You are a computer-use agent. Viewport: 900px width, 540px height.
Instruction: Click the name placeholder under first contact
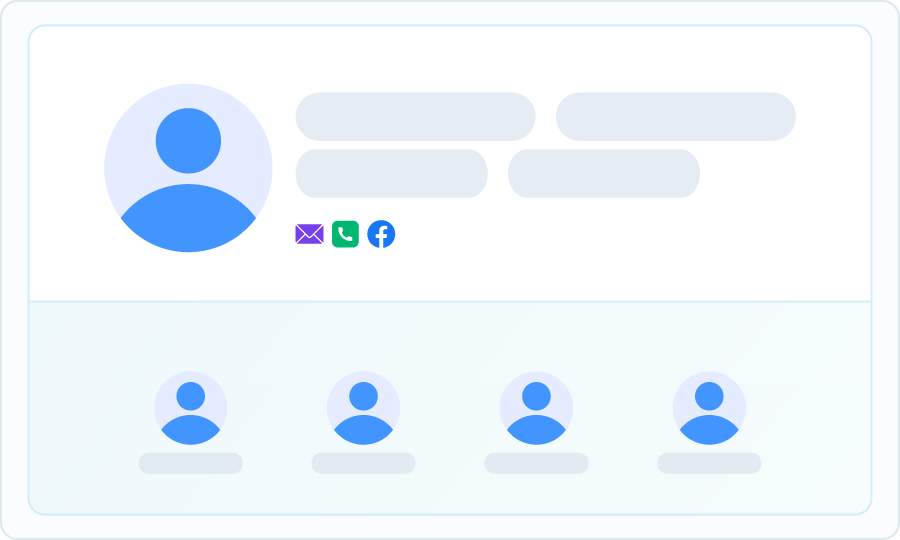pyautogui.click(x=191, y=463)
